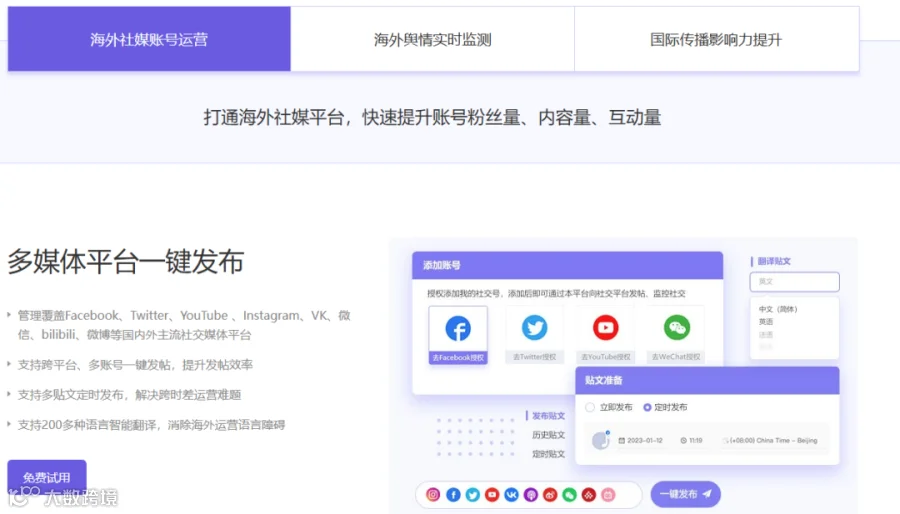The image size is (900, 514).
Task: Click the avatar thumbnail in 贴文准备 panel
Action: tap(600, 440)
